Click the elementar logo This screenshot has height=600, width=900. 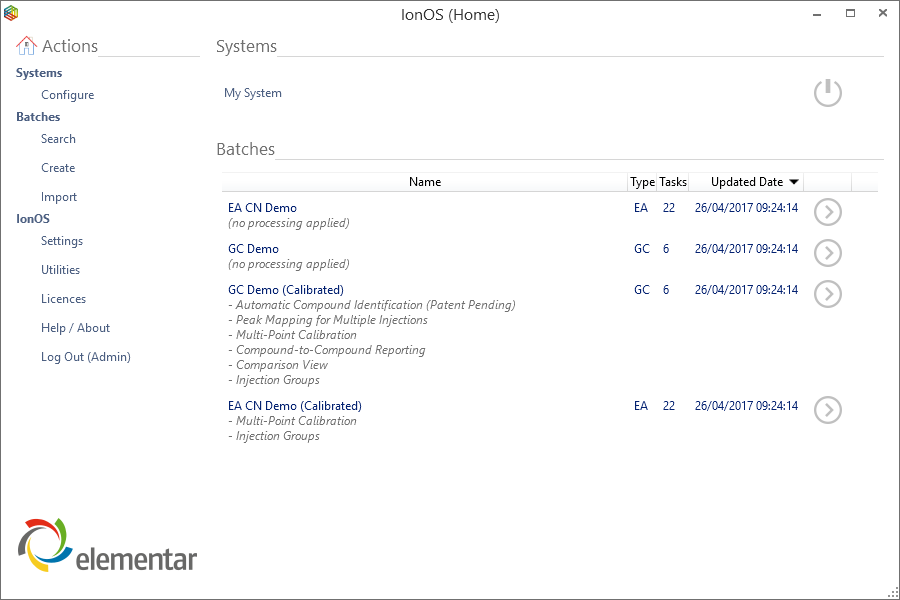pos(108,546)
